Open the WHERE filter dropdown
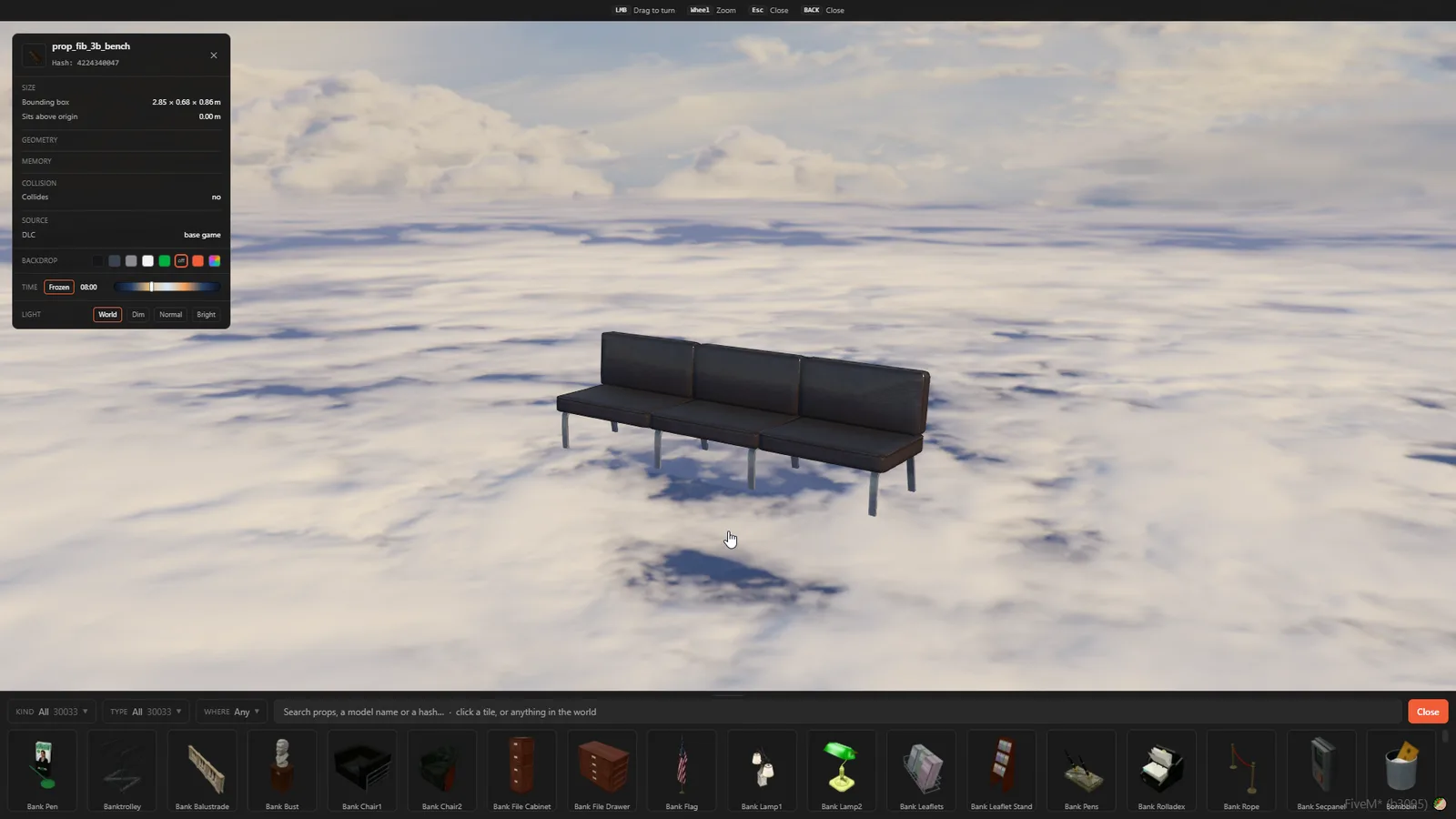Screen dimensions: 1456x819 [231, 712]
